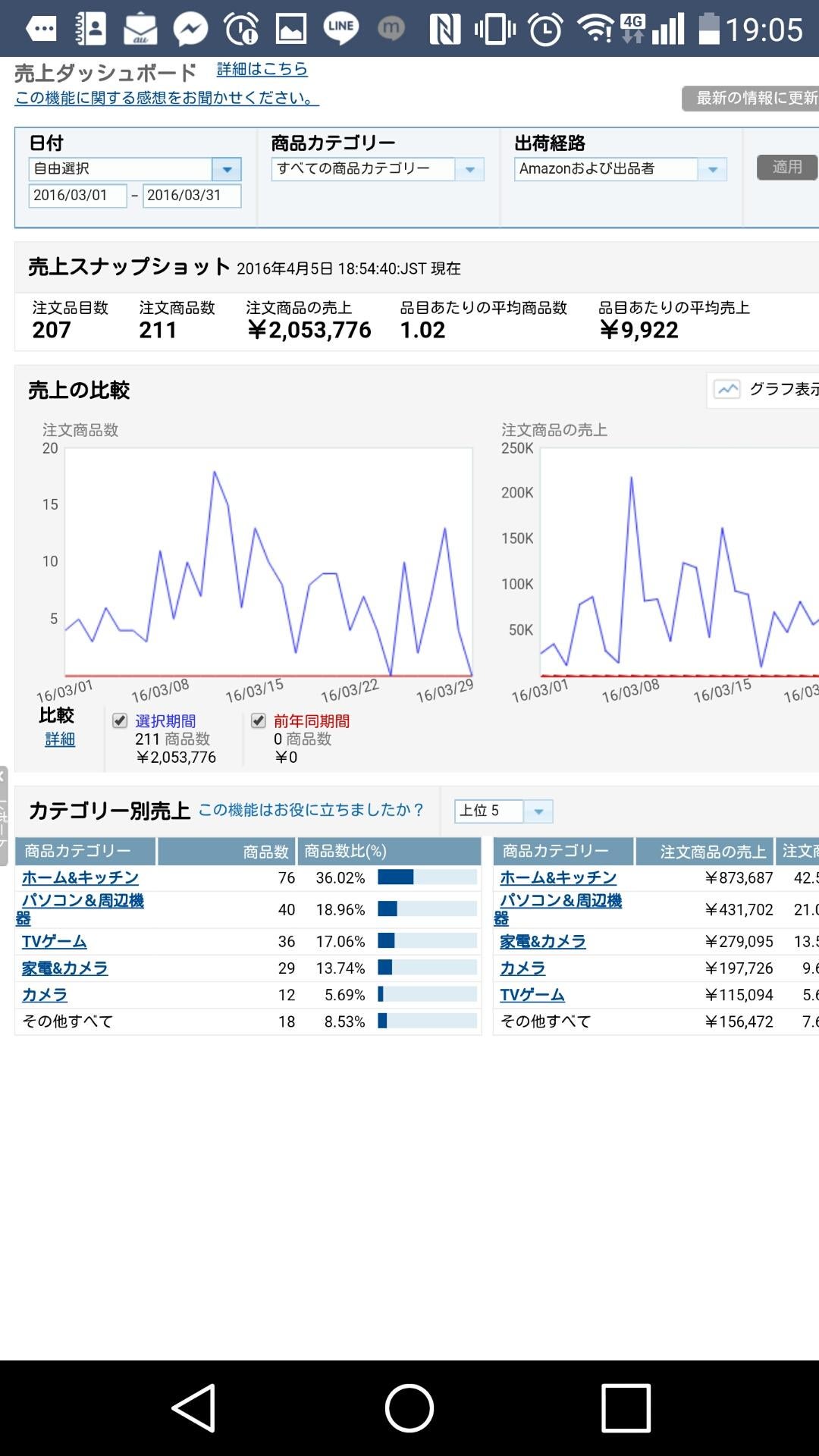Open the すべての商品カテゴリー dropdown
Viewport: 819px width, 1456px height.
378,169
